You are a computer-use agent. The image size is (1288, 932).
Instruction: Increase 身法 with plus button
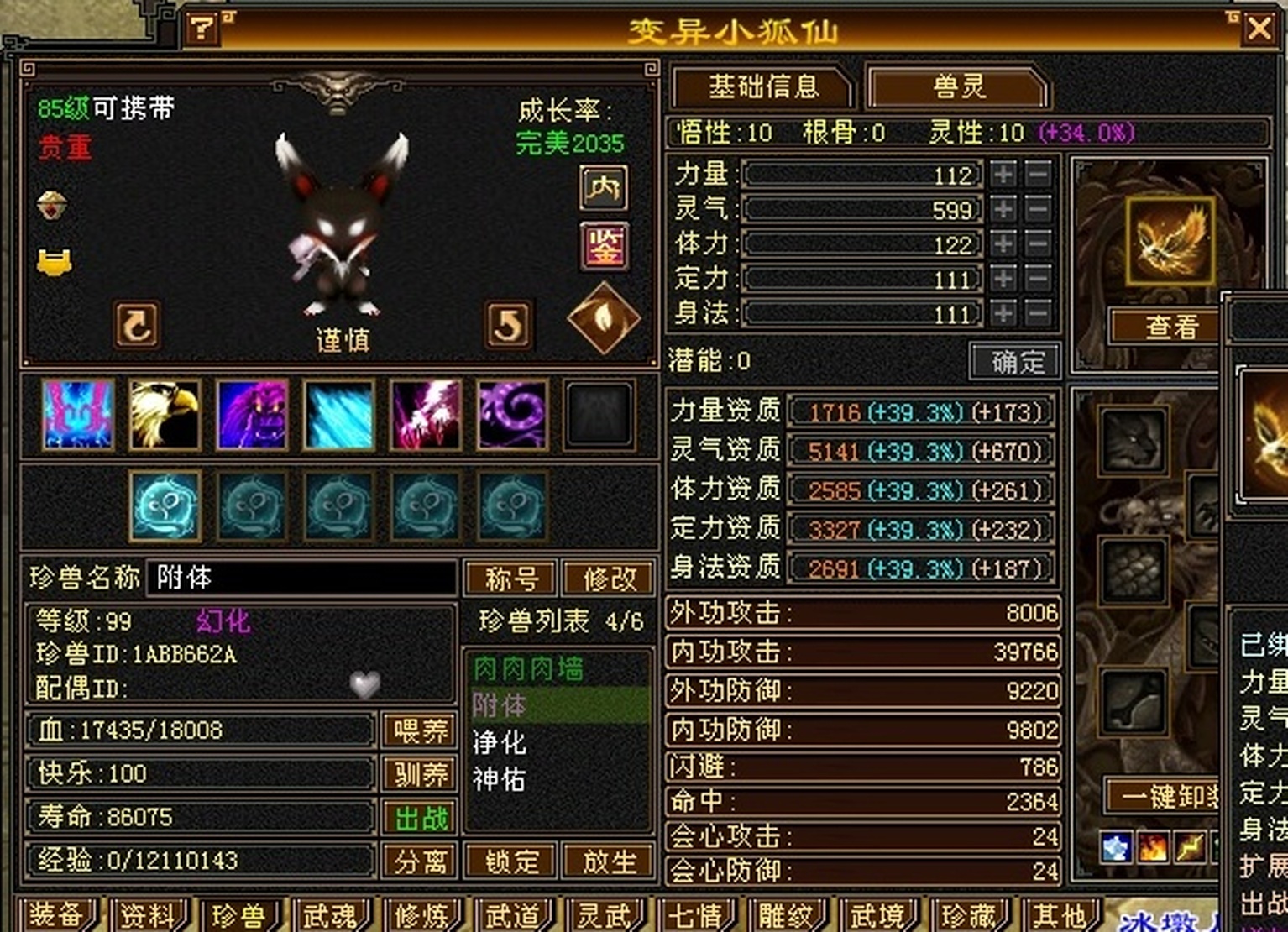coord(1003,313)
